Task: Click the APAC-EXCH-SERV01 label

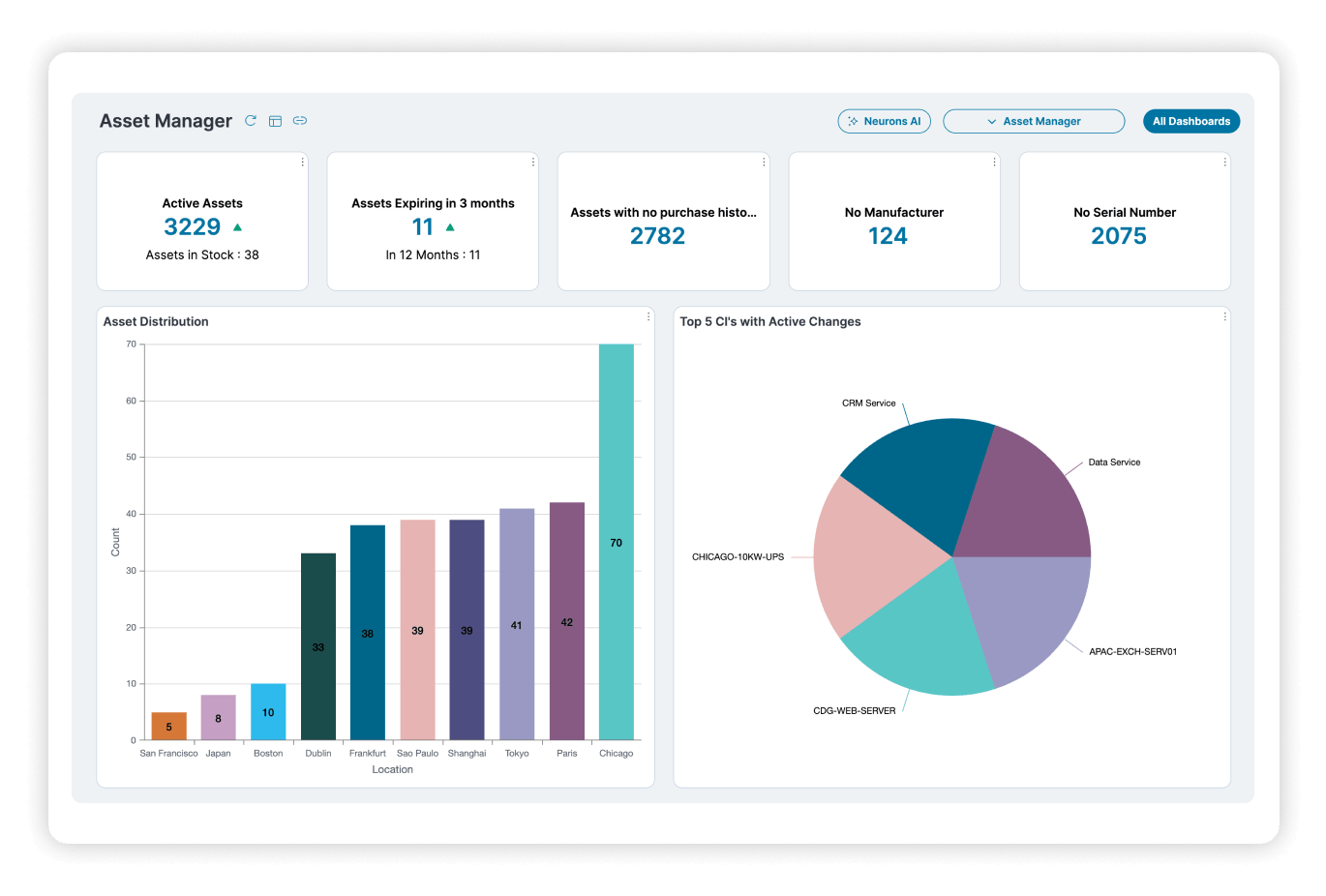Action: pos(1133,652)
